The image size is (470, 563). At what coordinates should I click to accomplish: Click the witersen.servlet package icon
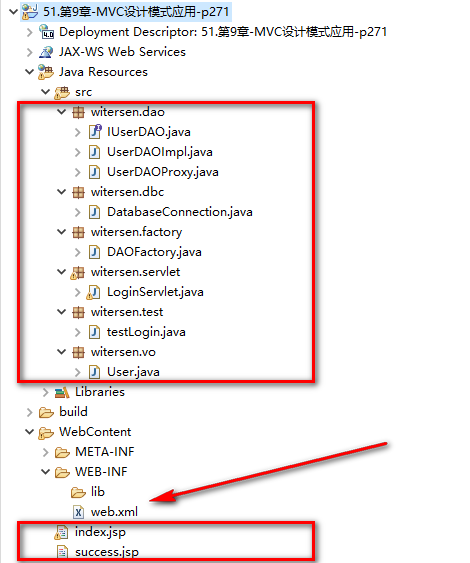(x=78, y=272)
